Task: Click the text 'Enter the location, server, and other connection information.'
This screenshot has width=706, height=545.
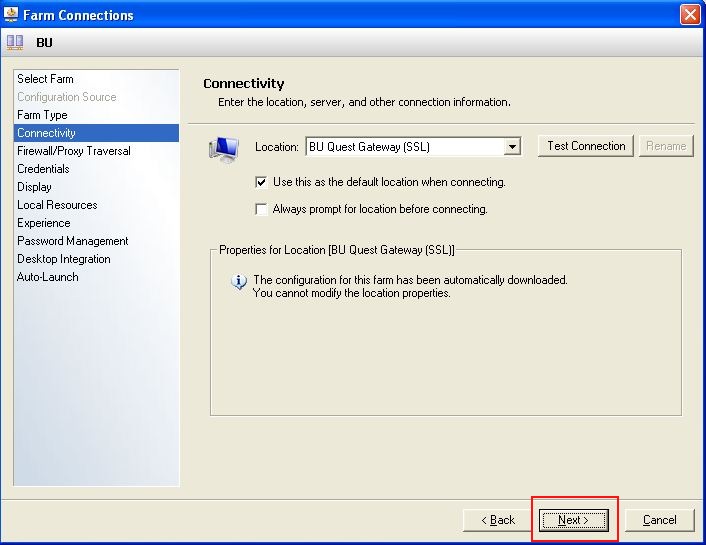Action: coord(364,102)
